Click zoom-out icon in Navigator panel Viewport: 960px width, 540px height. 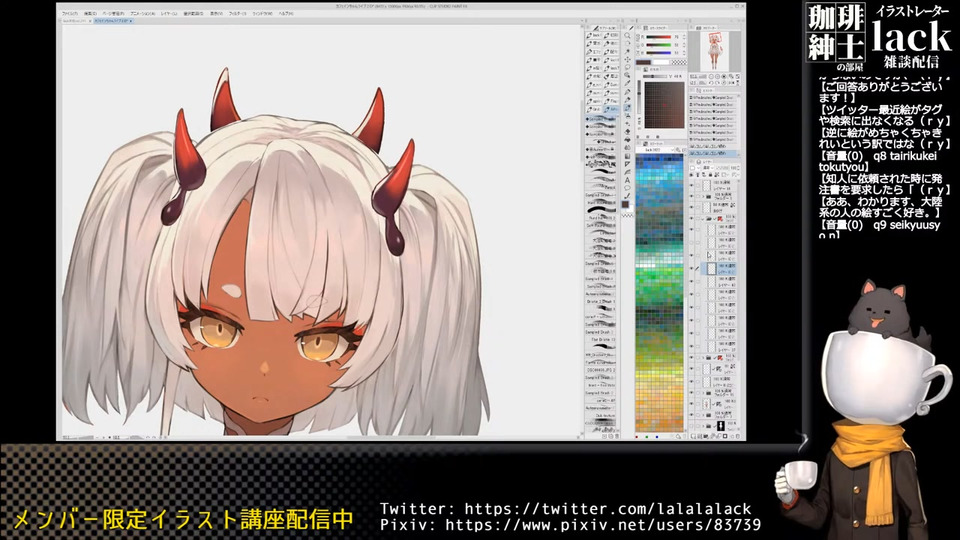711,77
